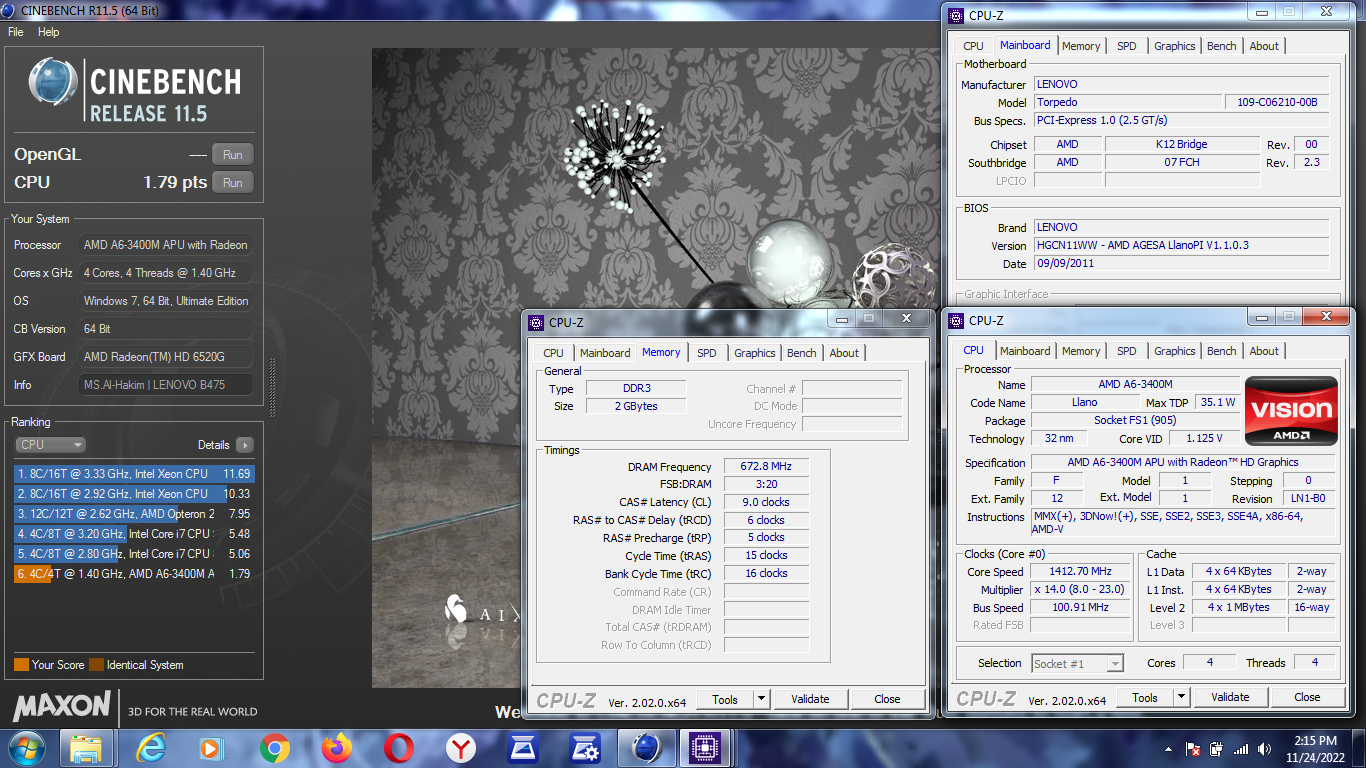
Task: Run the OpenGL benchmark
Action: coord(233,155)
